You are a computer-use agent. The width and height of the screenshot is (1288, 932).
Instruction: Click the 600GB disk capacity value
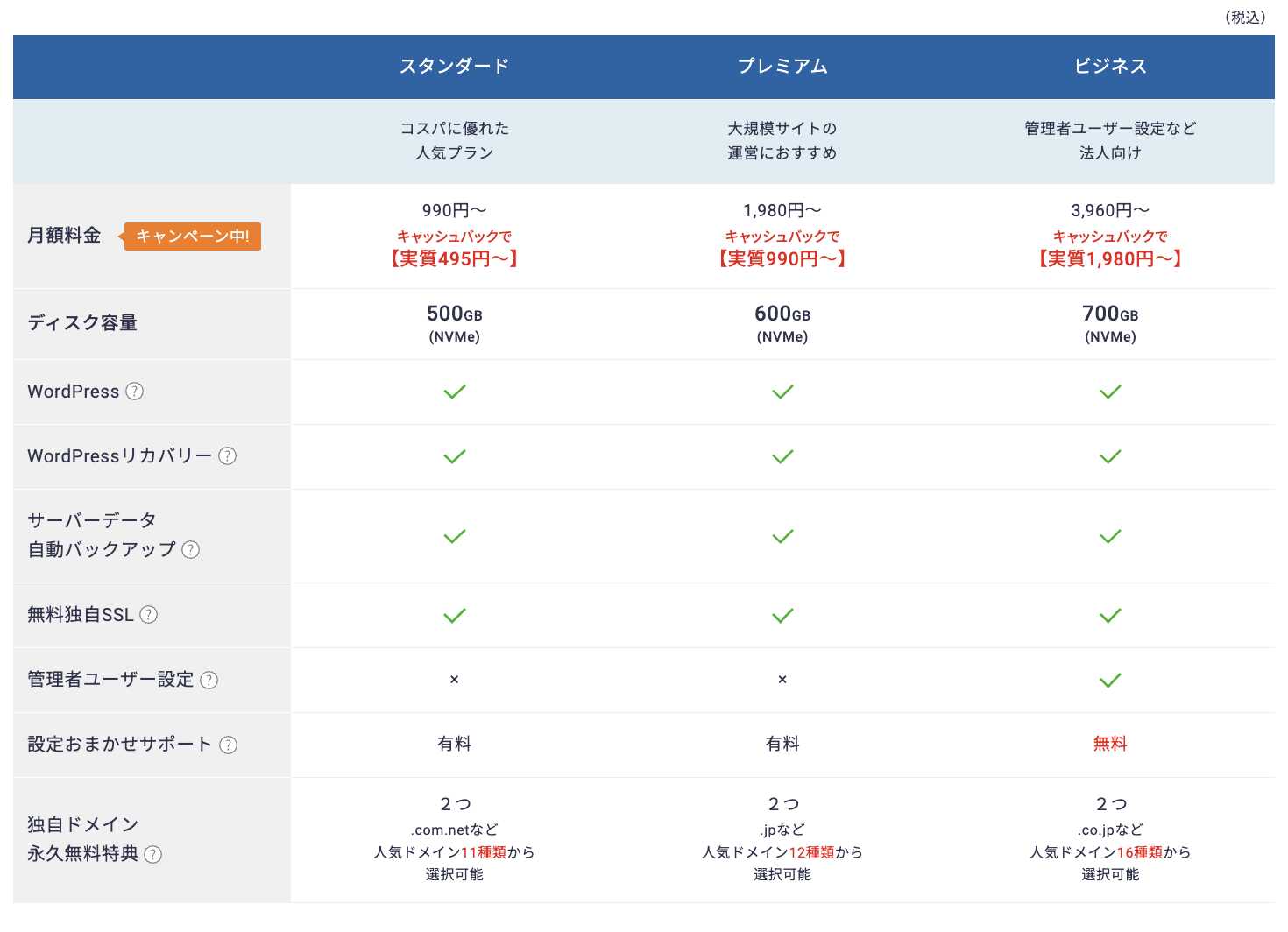pos(782,314)
